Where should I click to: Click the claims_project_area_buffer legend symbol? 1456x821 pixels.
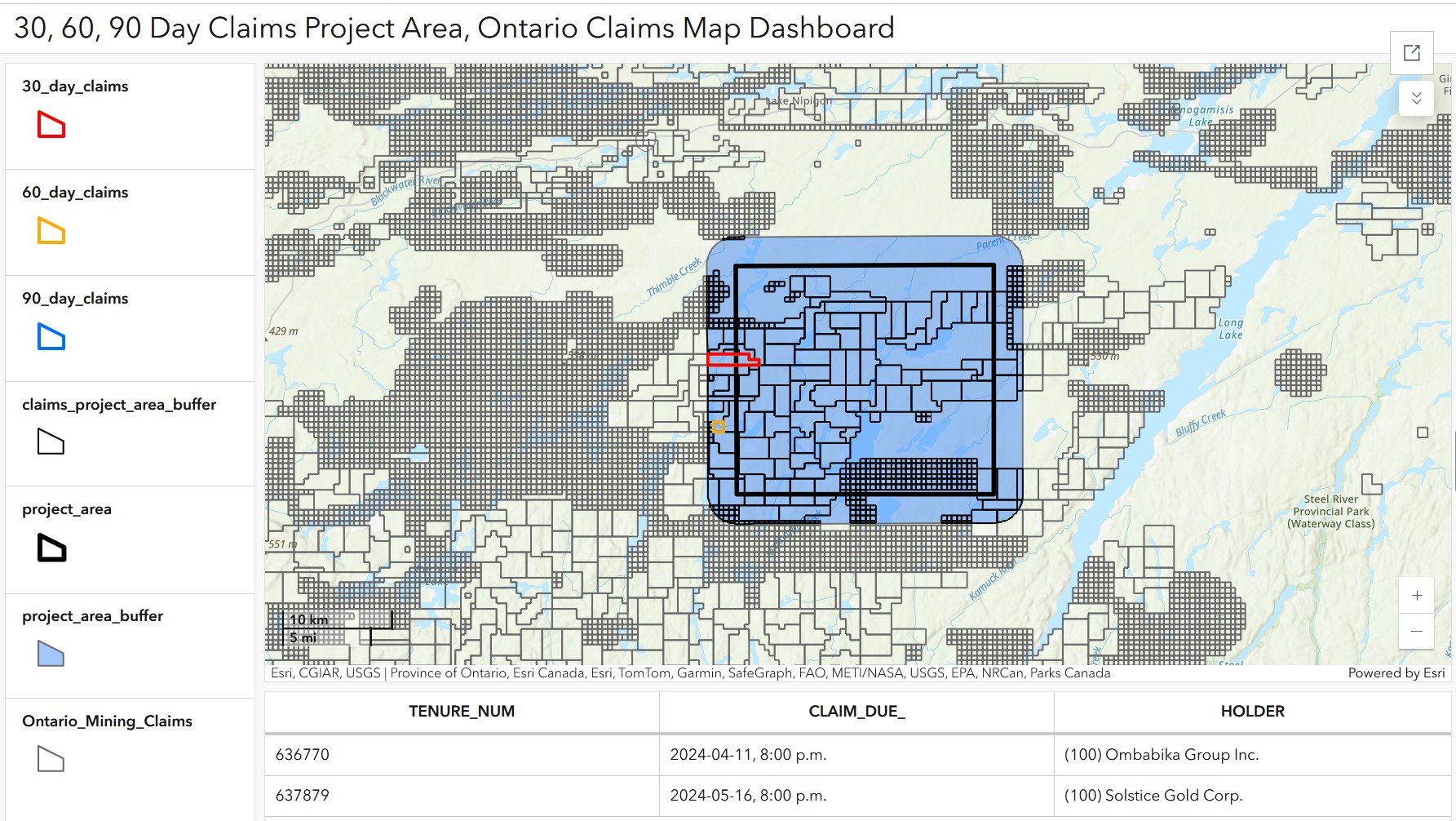[51, 442]
